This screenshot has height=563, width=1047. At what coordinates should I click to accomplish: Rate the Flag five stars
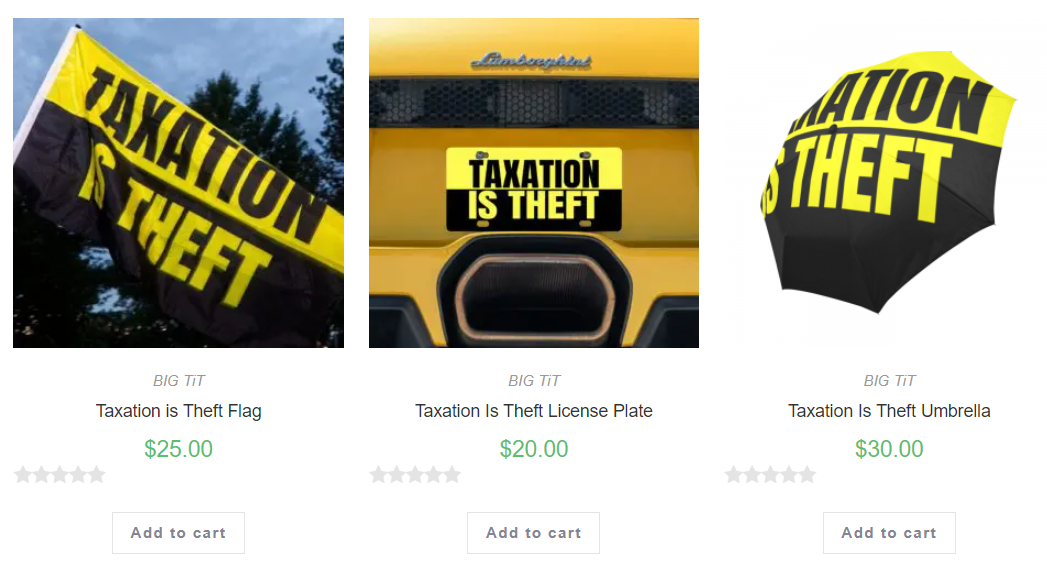pyautogui.click(x=97, y=475)
